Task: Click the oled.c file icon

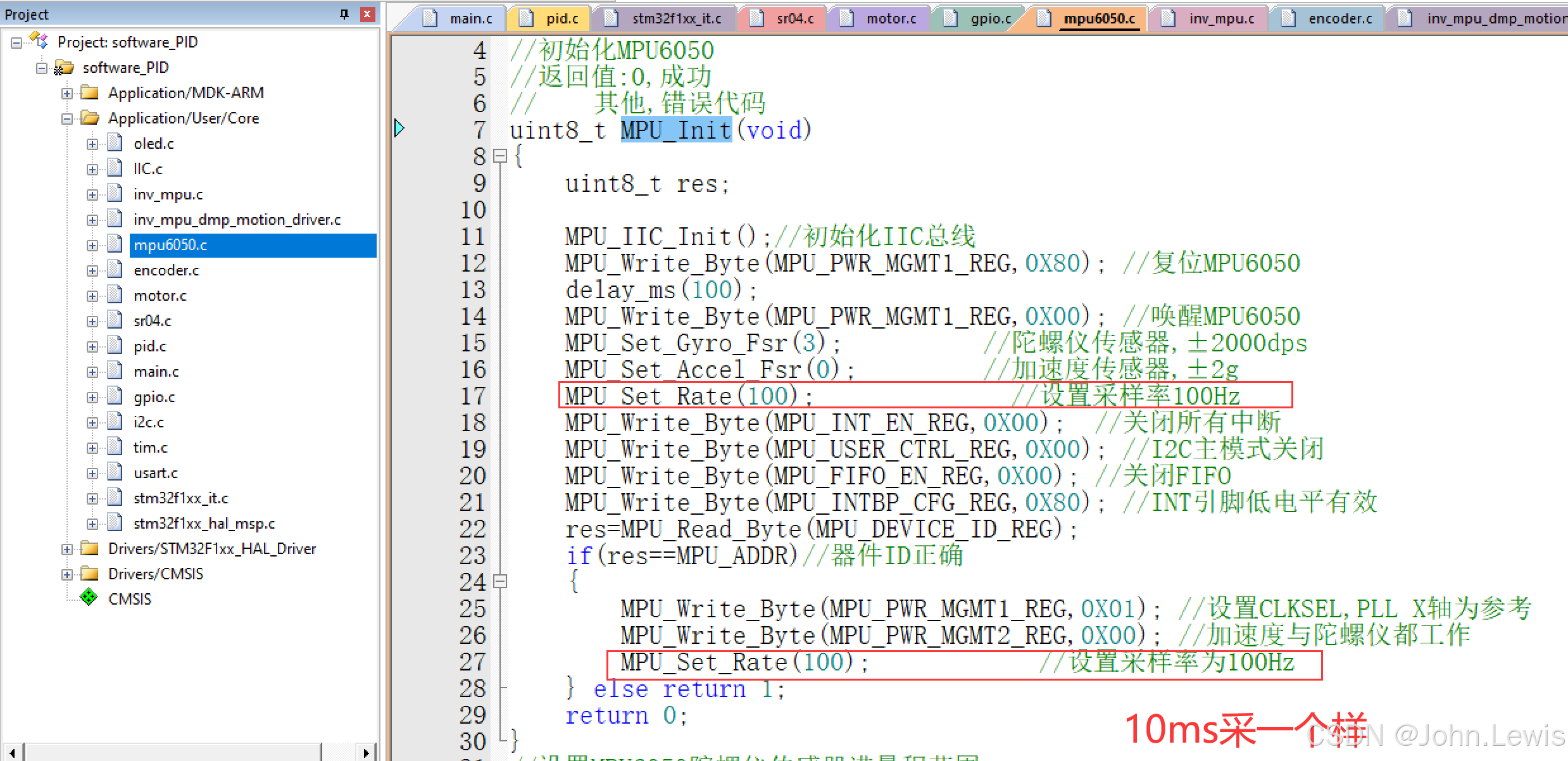Action: point(115,143)
